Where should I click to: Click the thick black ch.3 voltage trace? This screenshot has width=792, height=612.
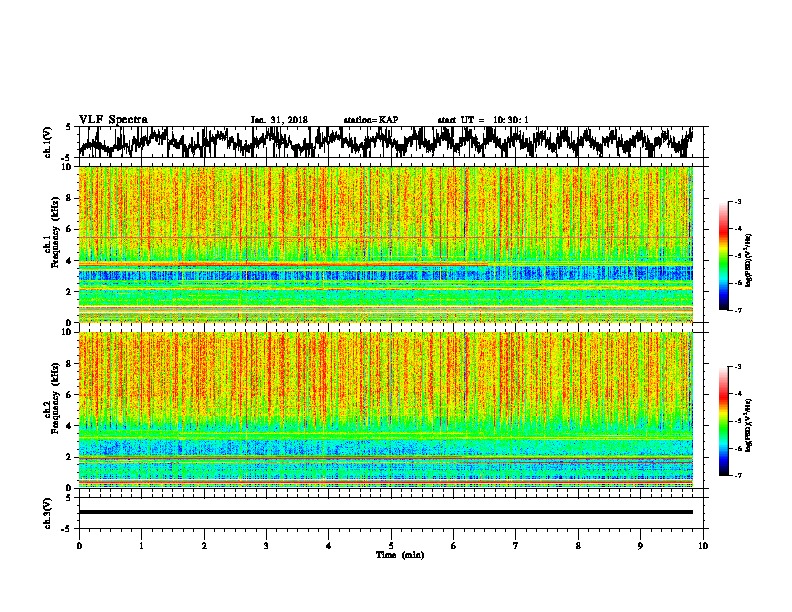(386, 512)
